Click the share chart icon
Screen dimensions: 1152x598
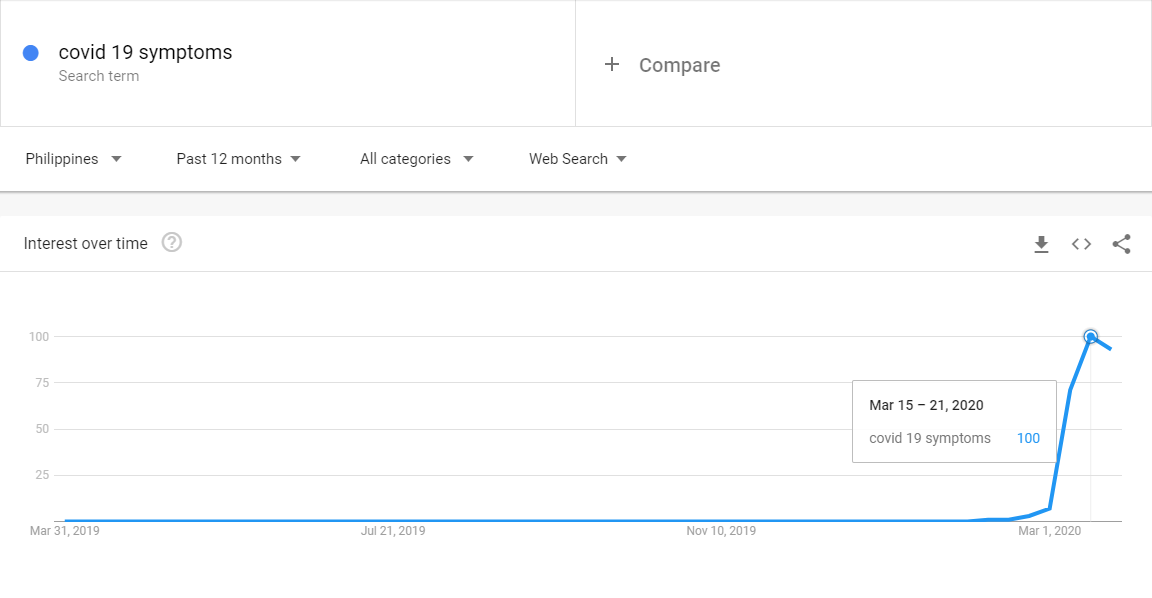[x=1121, y=244]
